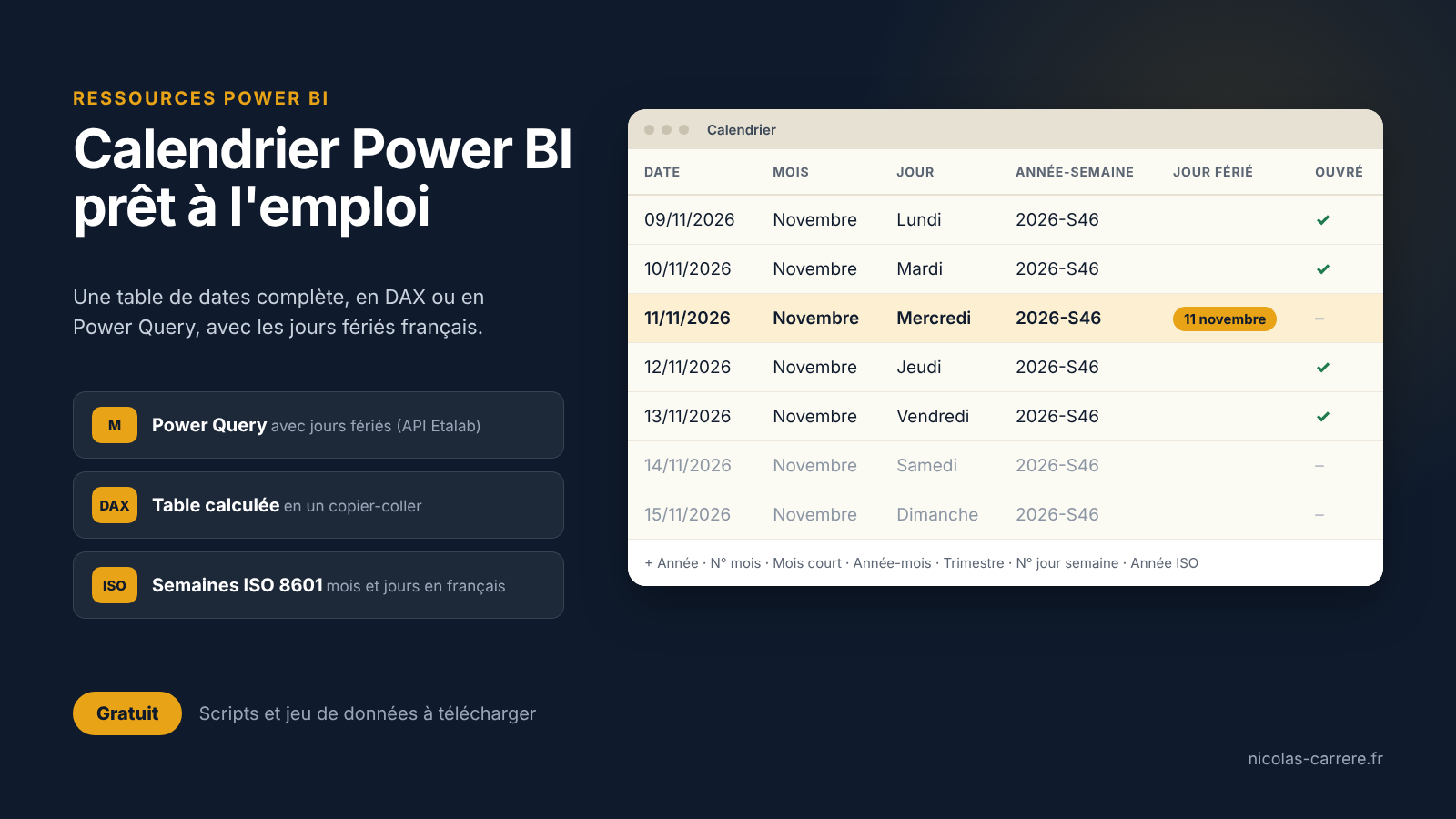Click the Vendredi cell
The height and width of the screenshot is (819, 1456).
tap(933, 417)
